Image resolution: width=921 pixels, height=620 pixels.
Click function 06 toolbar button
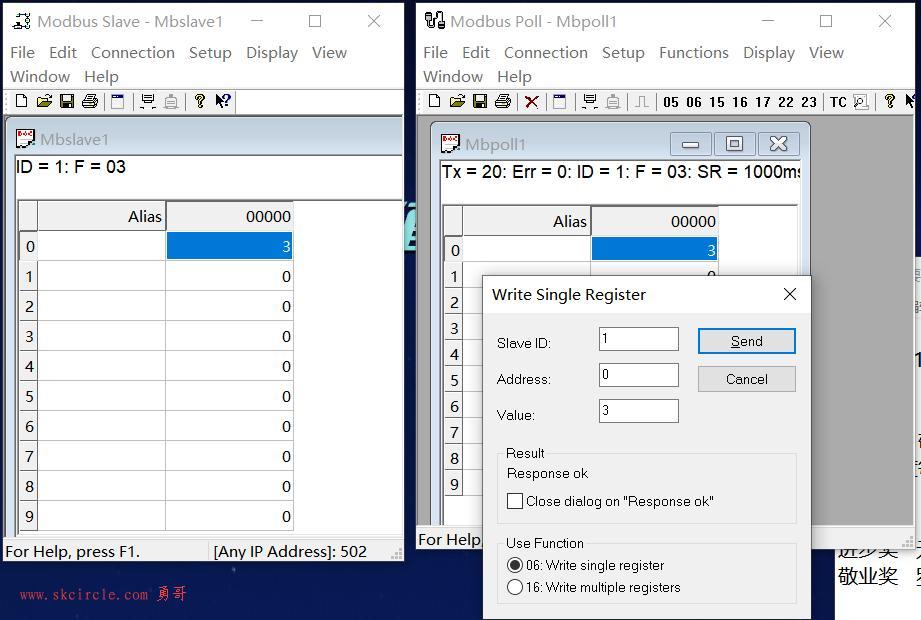tap(694, 102)
